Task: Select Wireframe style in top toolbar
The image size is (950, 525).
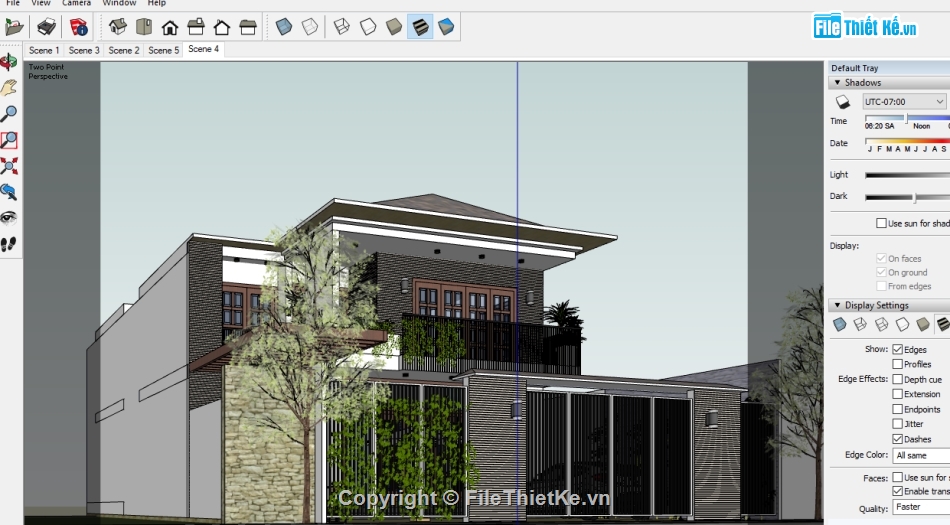Action: 342,27
